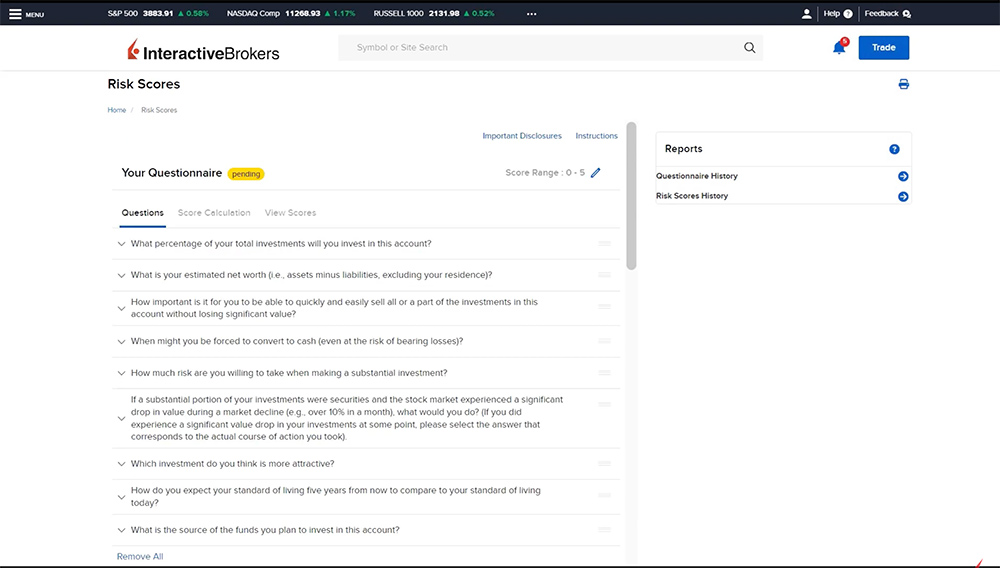
Task: Click the Symbol or Site Search field
Action: (x=540, y=48)
